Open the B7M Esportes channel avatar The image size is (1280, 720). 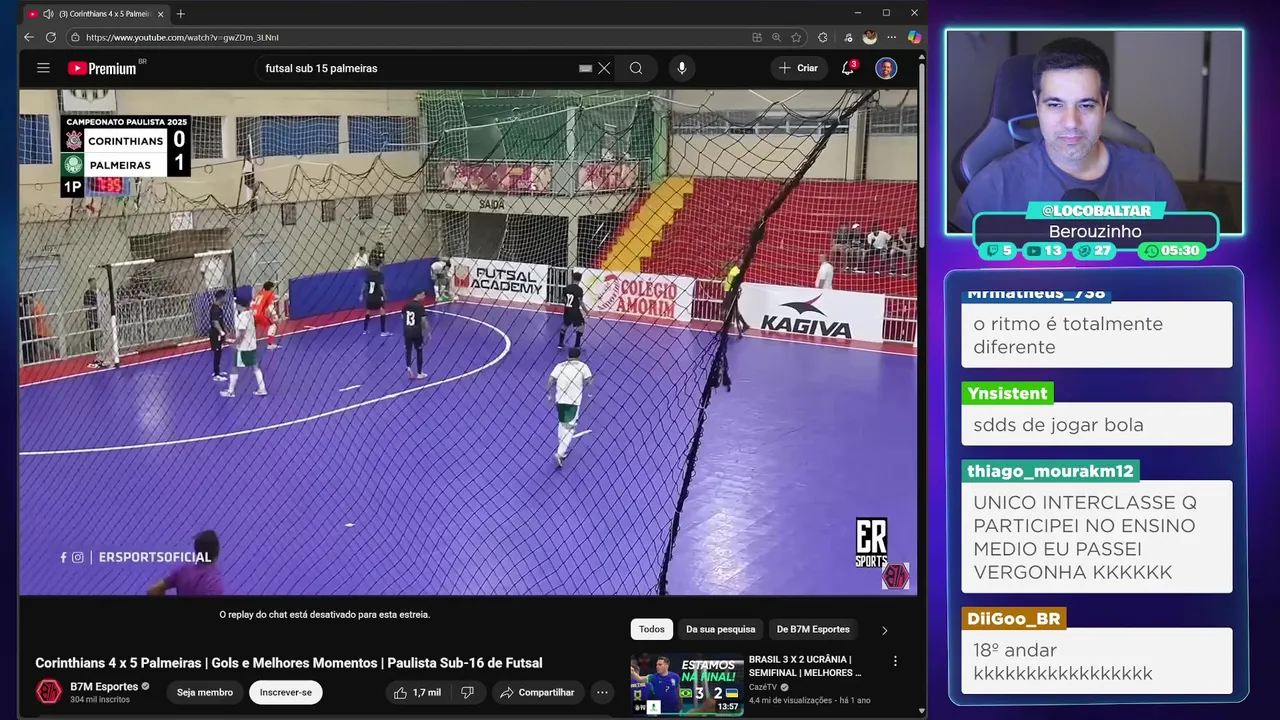pos(48,692)
